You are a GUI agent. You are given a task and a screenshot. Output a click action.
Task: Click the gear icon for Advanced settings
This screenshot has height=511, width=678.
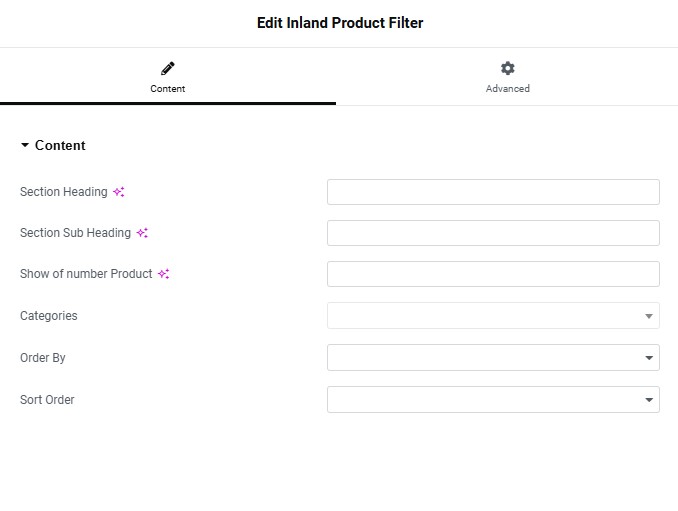coord(508,68)
